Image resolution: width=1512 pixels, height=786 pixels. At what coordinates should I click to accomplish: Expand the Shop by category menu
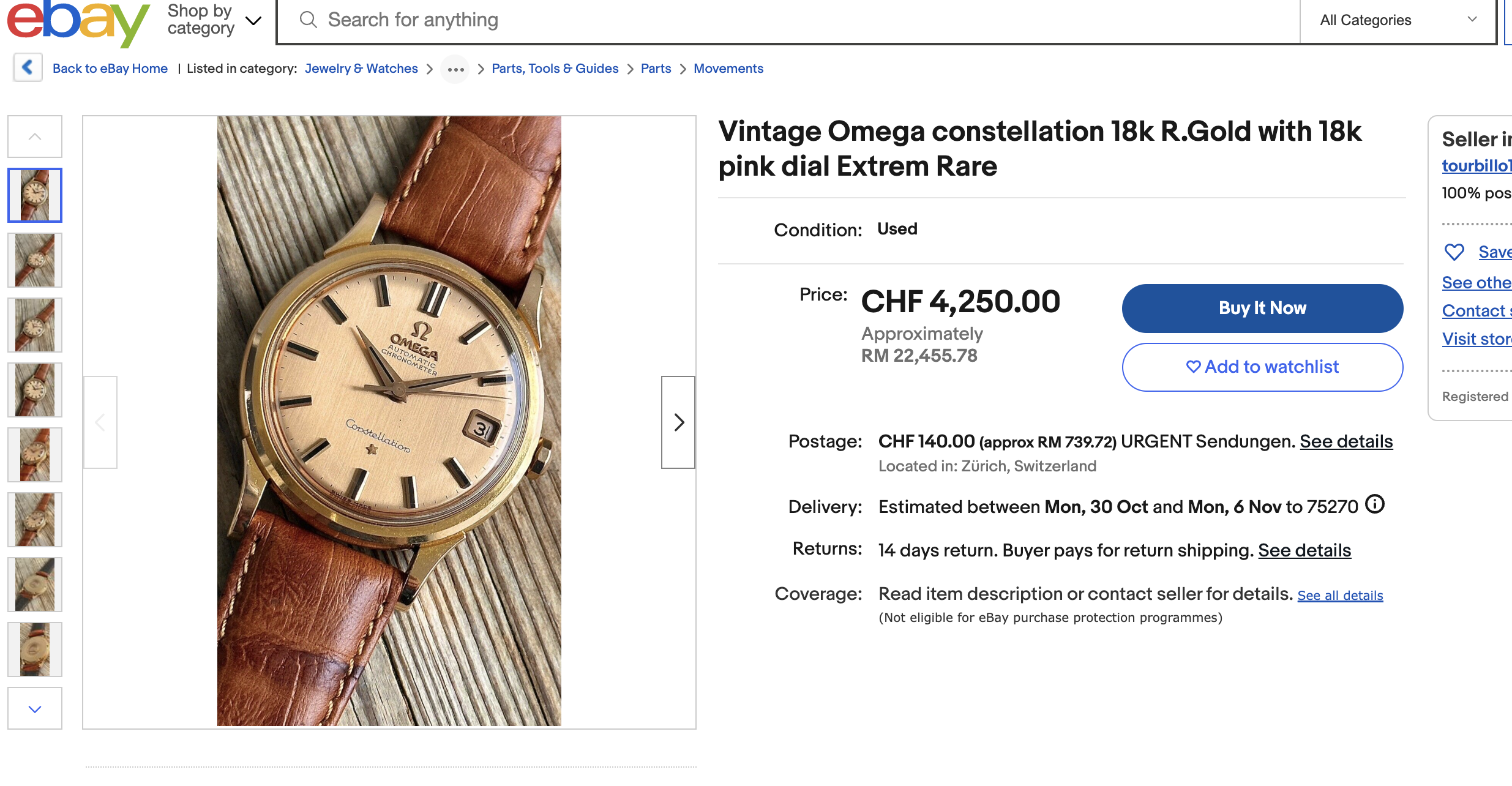pyautogui.click(x=214, y=20)
